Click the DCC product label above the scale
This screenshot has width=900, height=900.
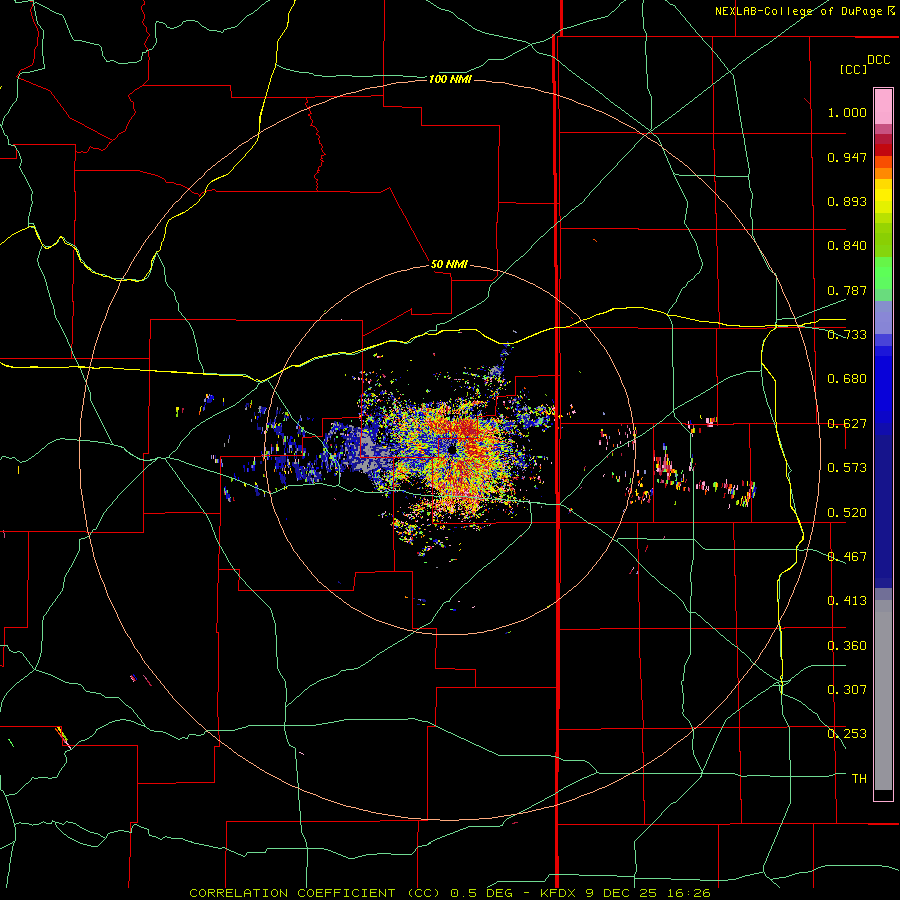click(x=878, y=59)
